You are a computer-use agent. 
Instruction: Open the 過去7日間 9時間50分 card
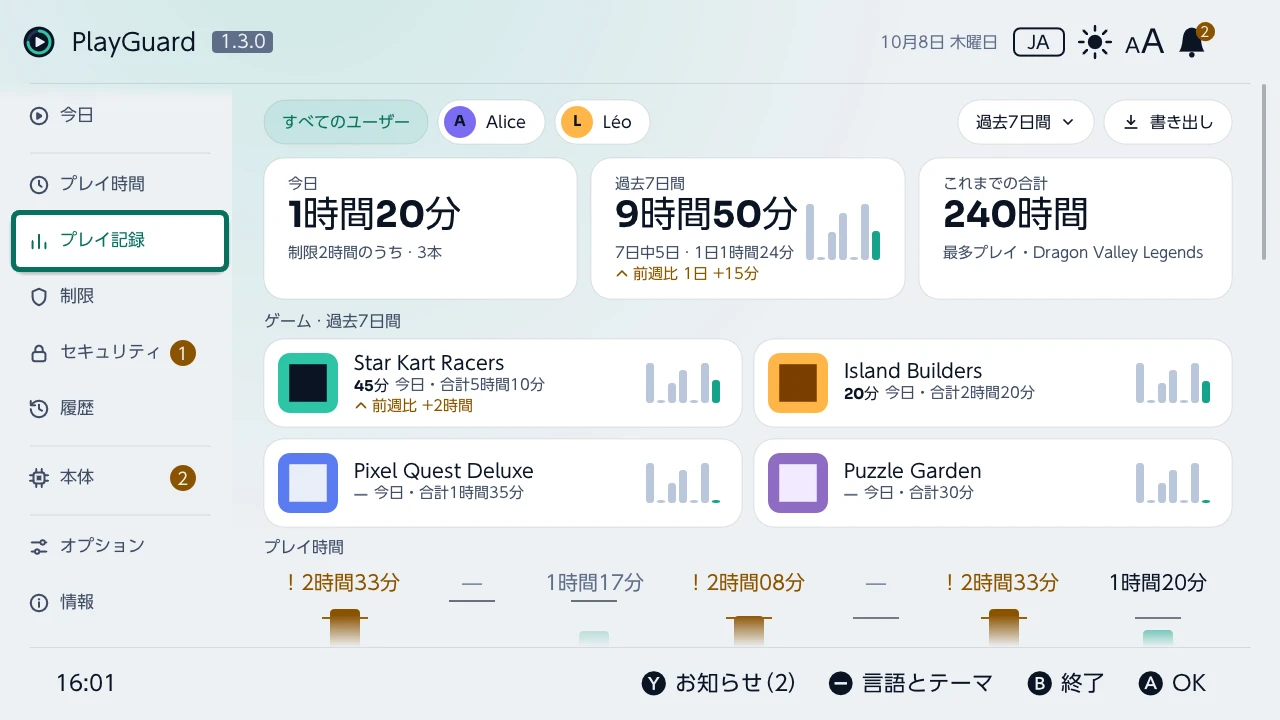tap(748, 228)
